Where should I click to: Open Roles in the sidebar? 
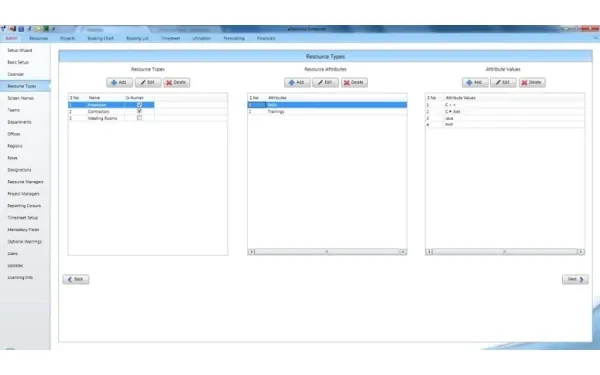(13, 158)
